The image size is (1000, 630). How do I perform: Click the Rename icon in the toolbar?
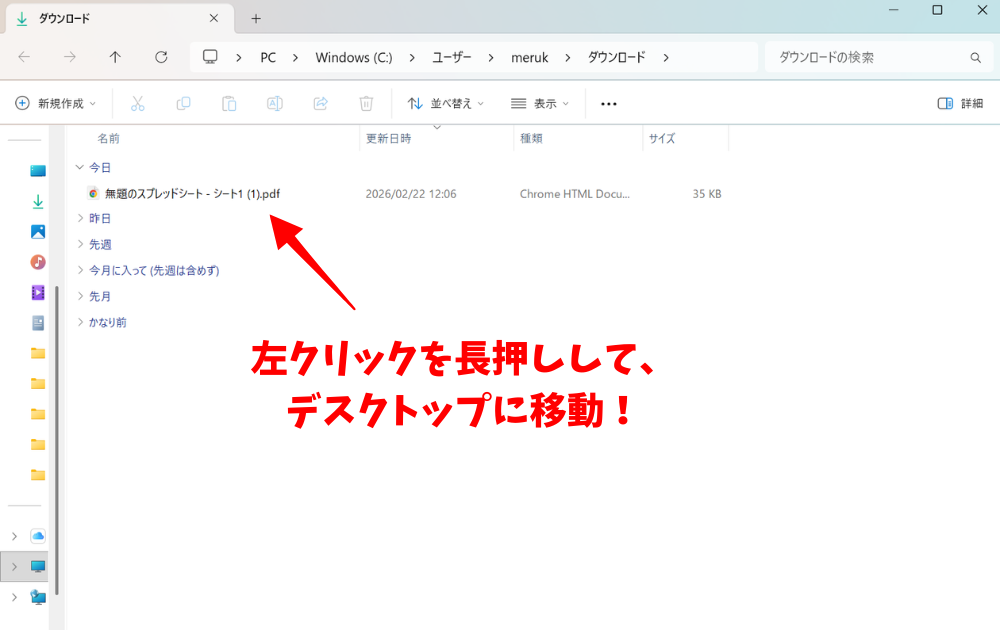click(275, 103)
